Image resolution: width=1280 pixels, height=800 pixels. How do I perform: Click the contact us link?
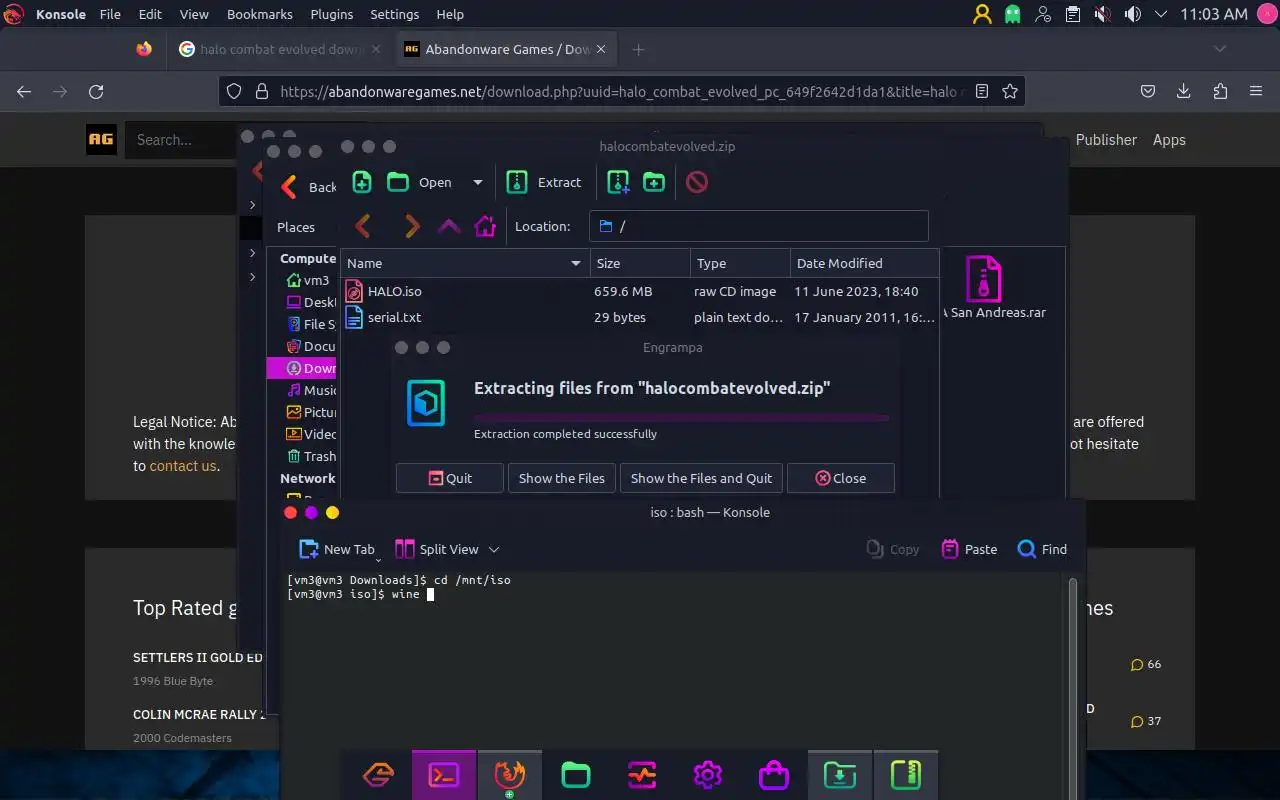183,466
